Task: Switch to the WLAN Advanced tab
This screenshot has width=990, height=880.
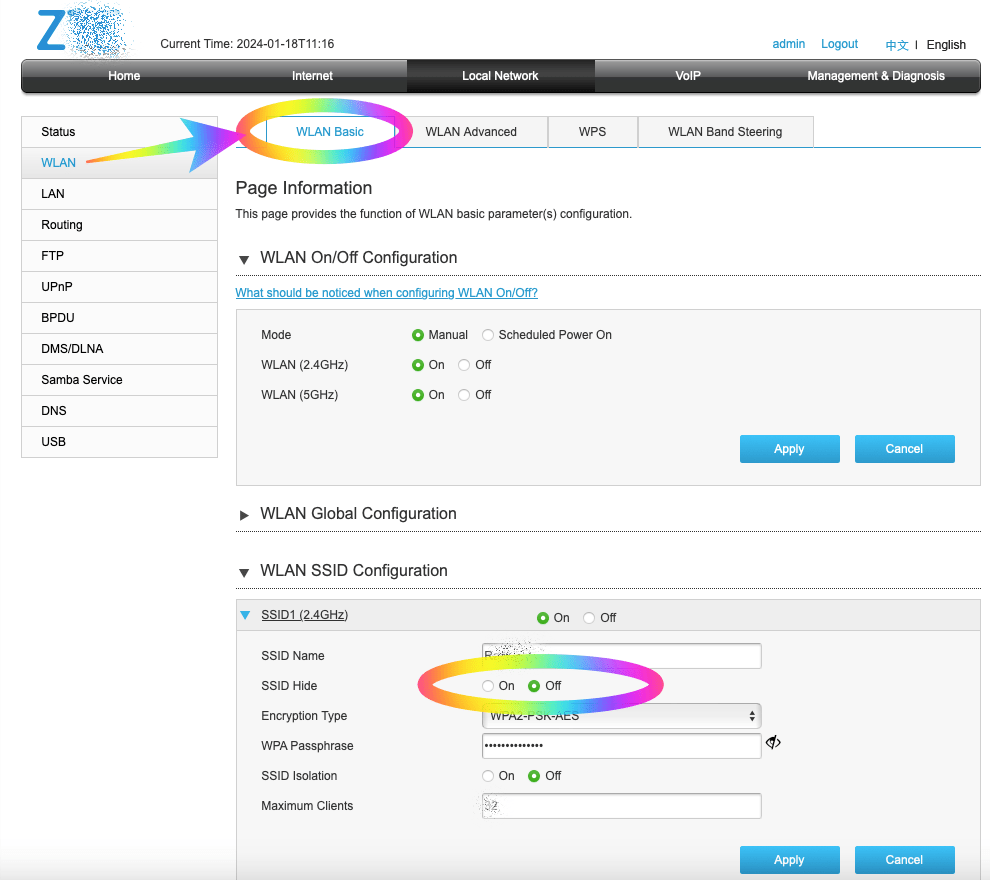Action: coord(471,131)
